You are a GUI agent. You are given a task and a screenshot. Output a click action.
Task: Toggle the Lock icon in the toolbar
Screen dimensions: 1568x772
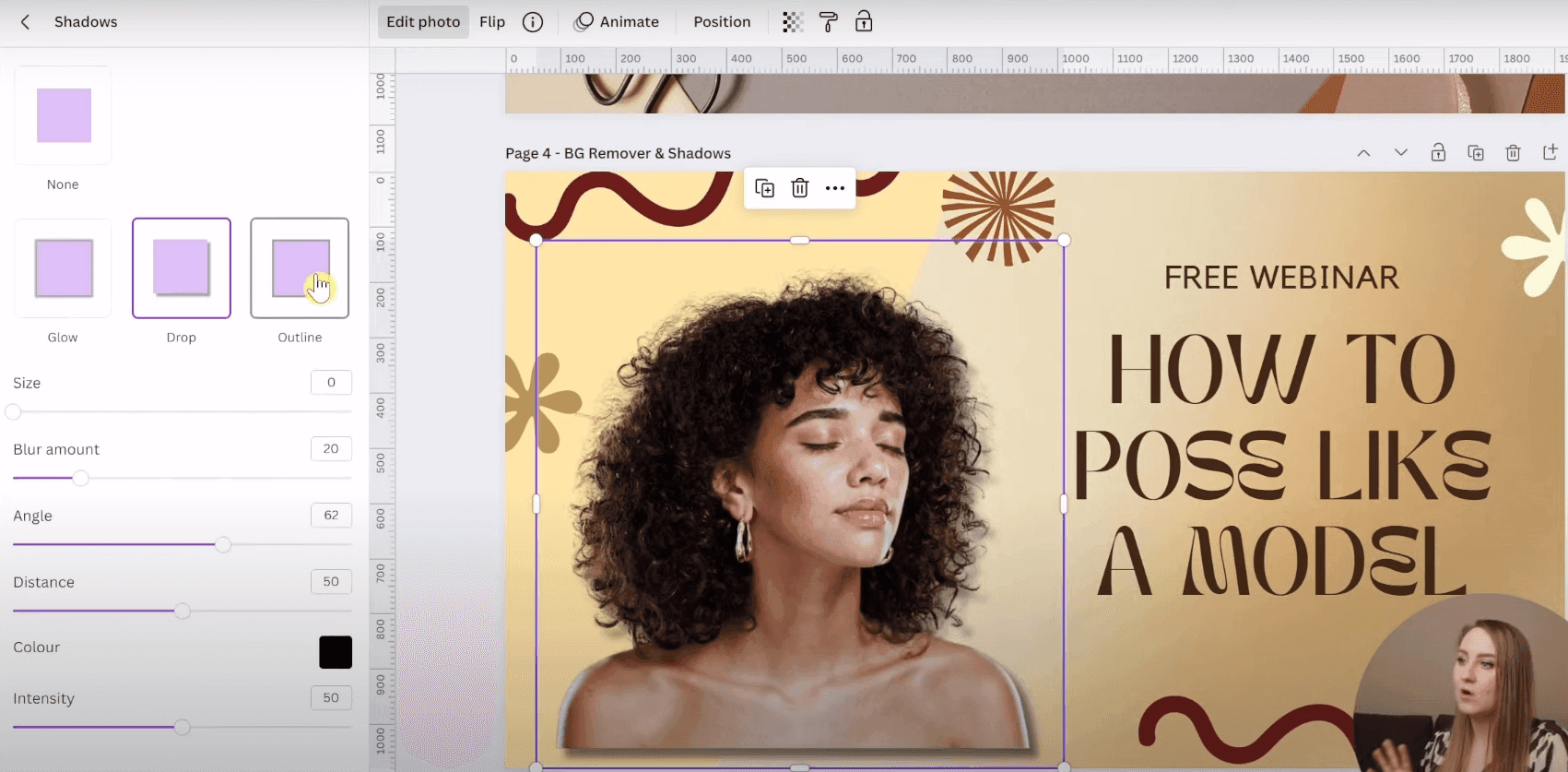864,22
